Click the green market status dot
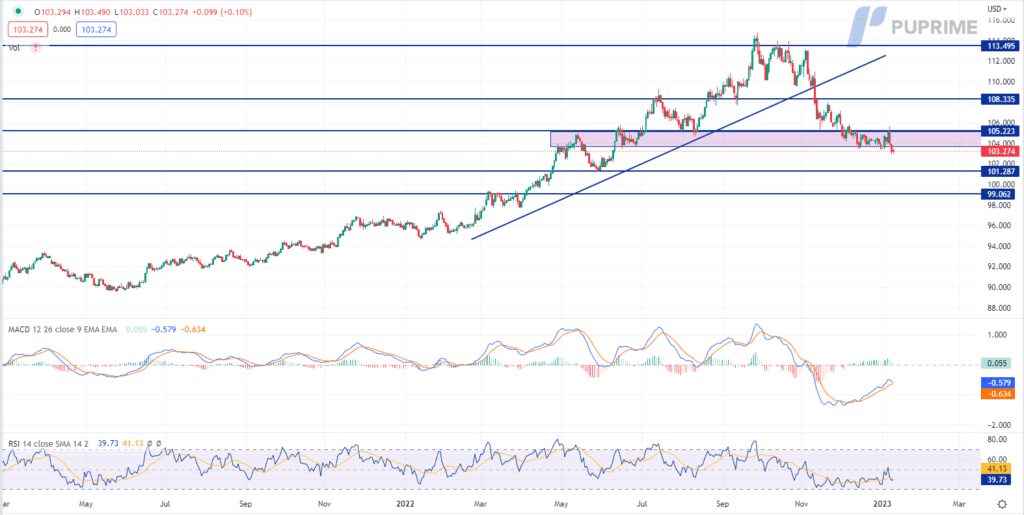This screenshot has width=1024, height=515. point(17,12)
